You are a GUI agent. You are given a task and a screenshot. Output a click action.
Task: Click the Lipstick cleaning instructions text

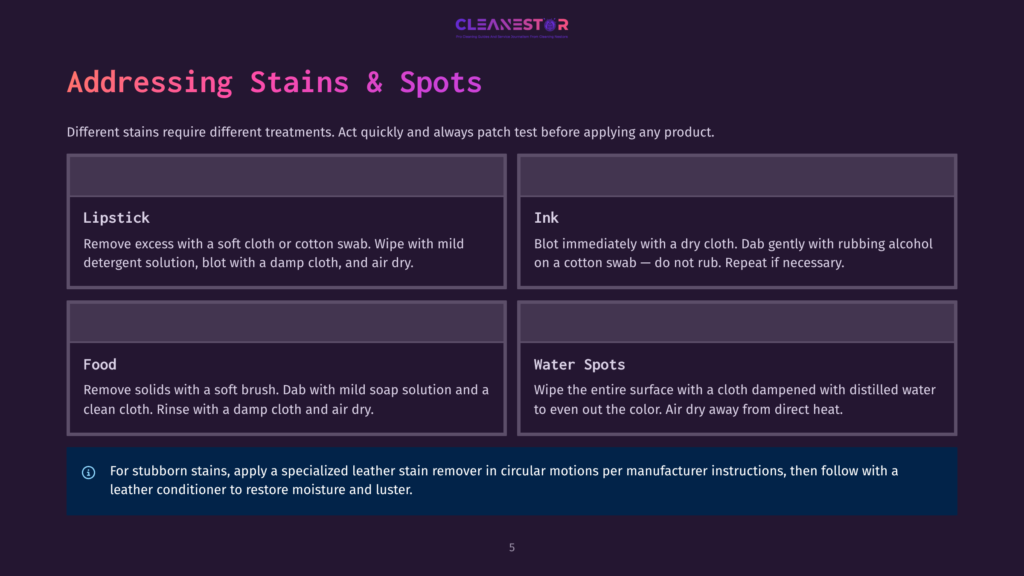coord(274,253)
